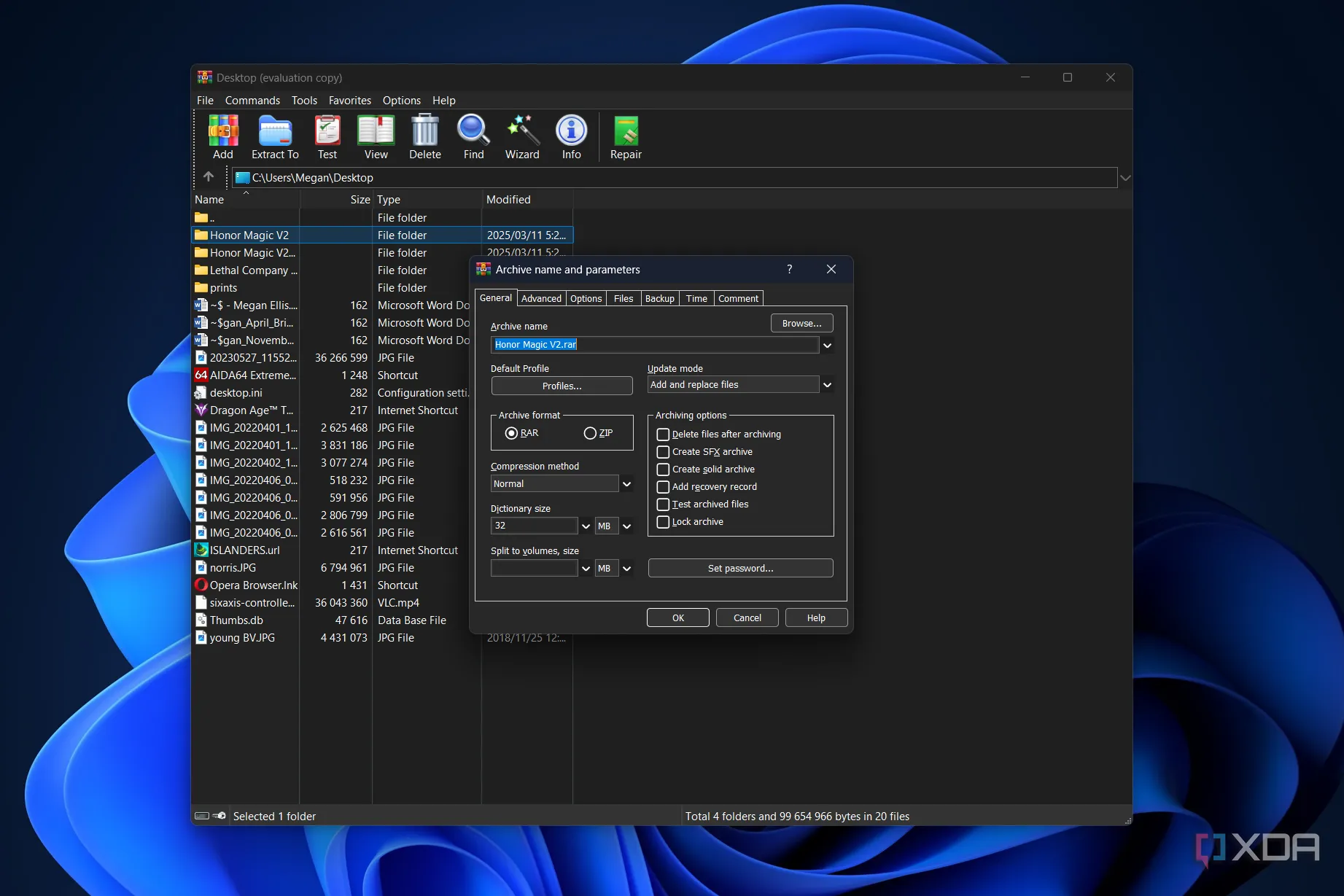The width and height of the screenshot is (1344, 896).
Task: Sort file list by Size column
Action: coord(336,199)
